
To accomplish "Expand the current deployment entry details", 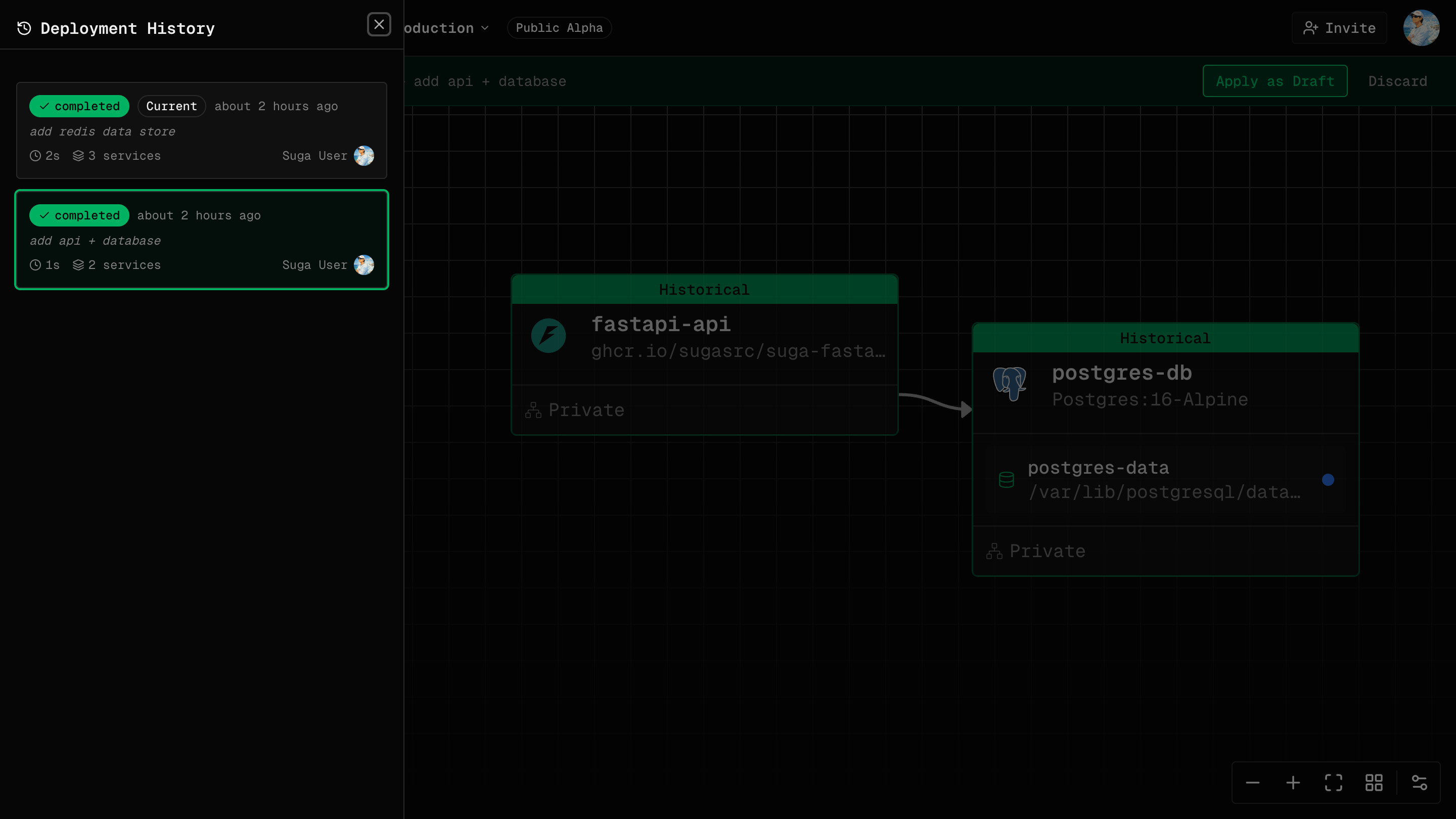I will [201, 130].
